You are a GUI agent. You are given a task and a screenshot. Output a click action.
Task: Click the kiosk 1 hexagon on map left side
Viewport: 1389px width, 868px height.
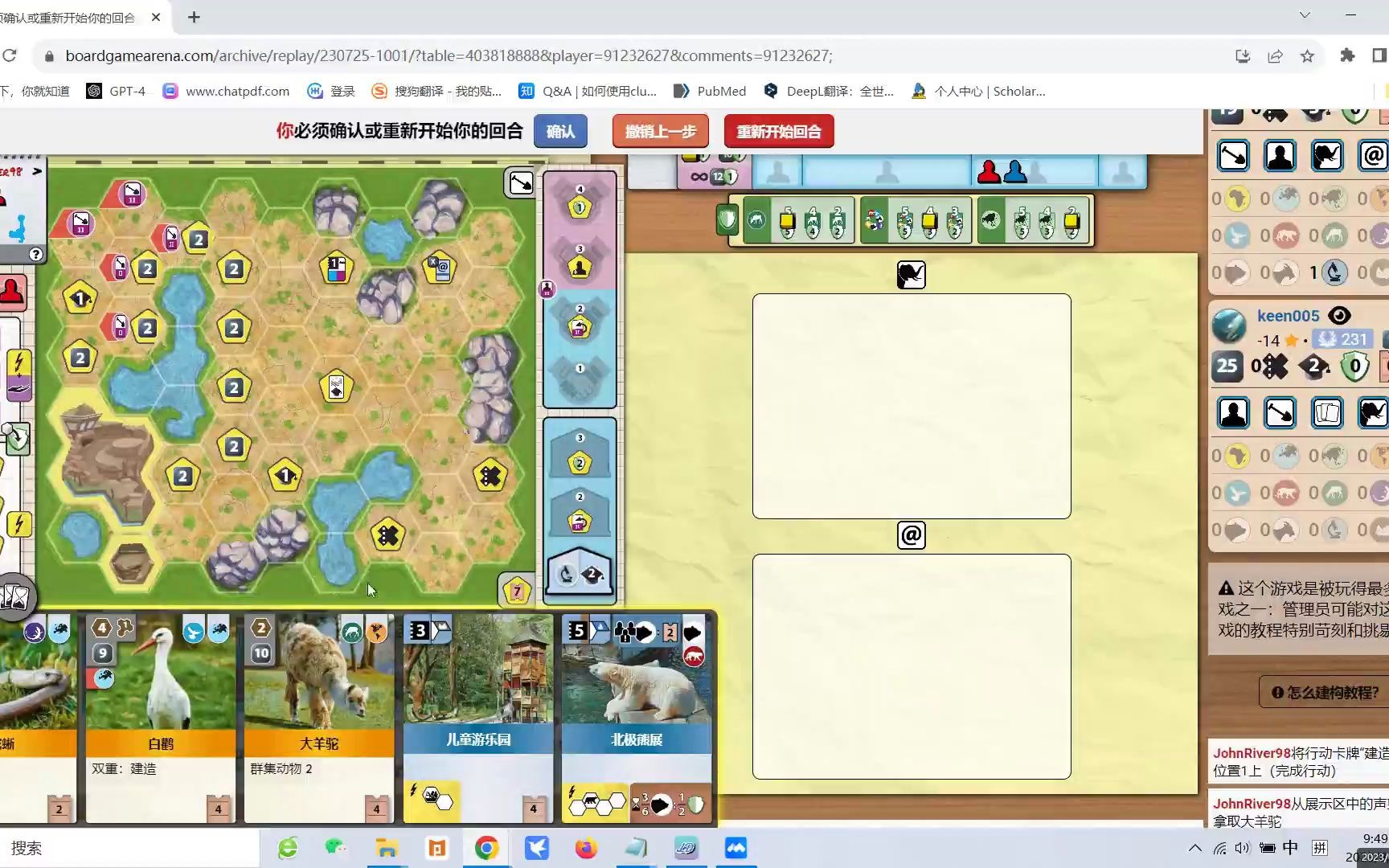[x=80, y=299]
